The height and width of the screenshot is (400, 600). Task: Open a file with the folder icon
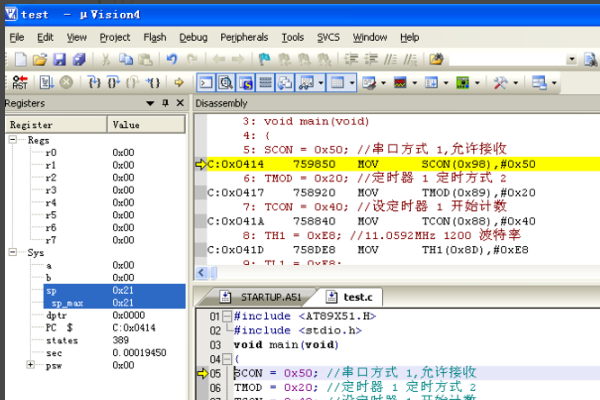click(40, 60)
